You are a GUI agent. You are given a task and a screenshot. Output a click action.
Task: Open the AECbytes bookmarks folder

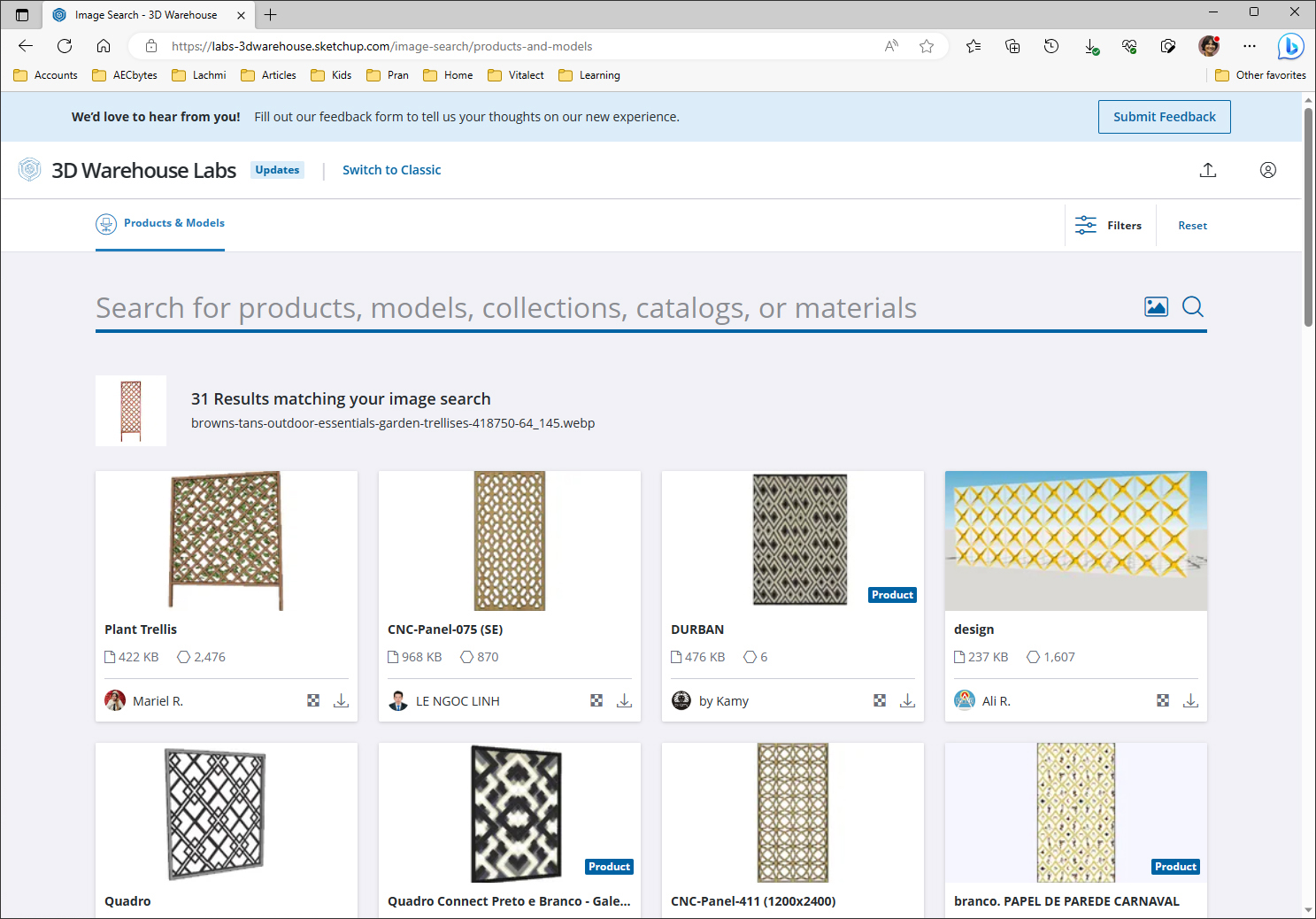click(x=125, y=75)
